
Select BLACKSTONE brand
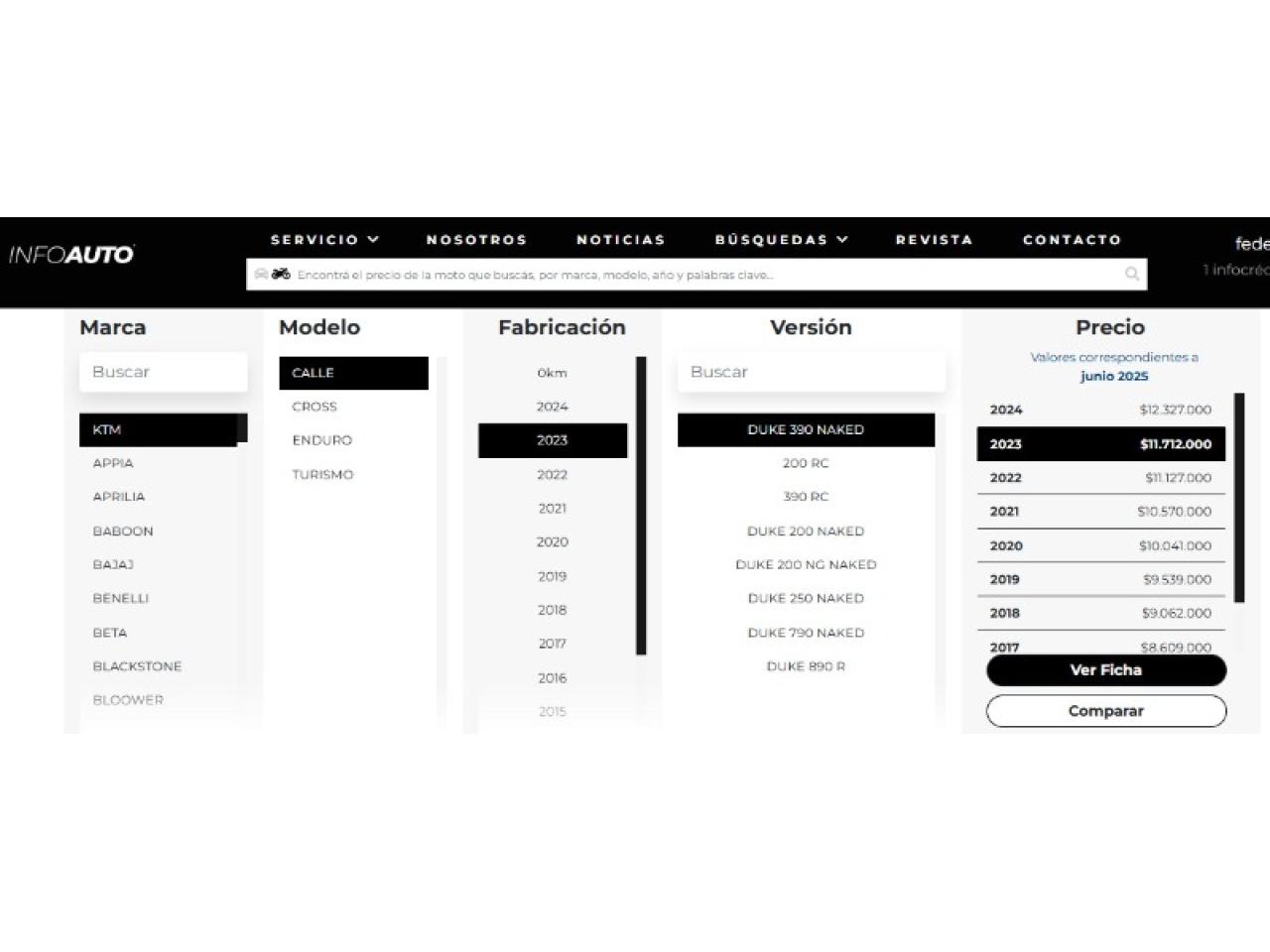coord(137,666)
